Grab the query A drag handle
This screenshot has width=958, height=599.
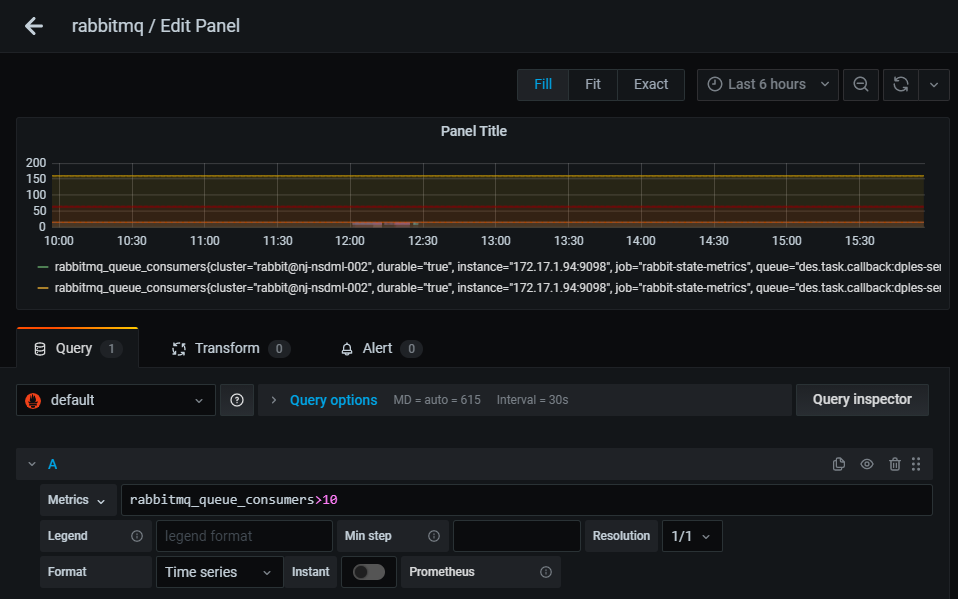(x=916, y=464)
